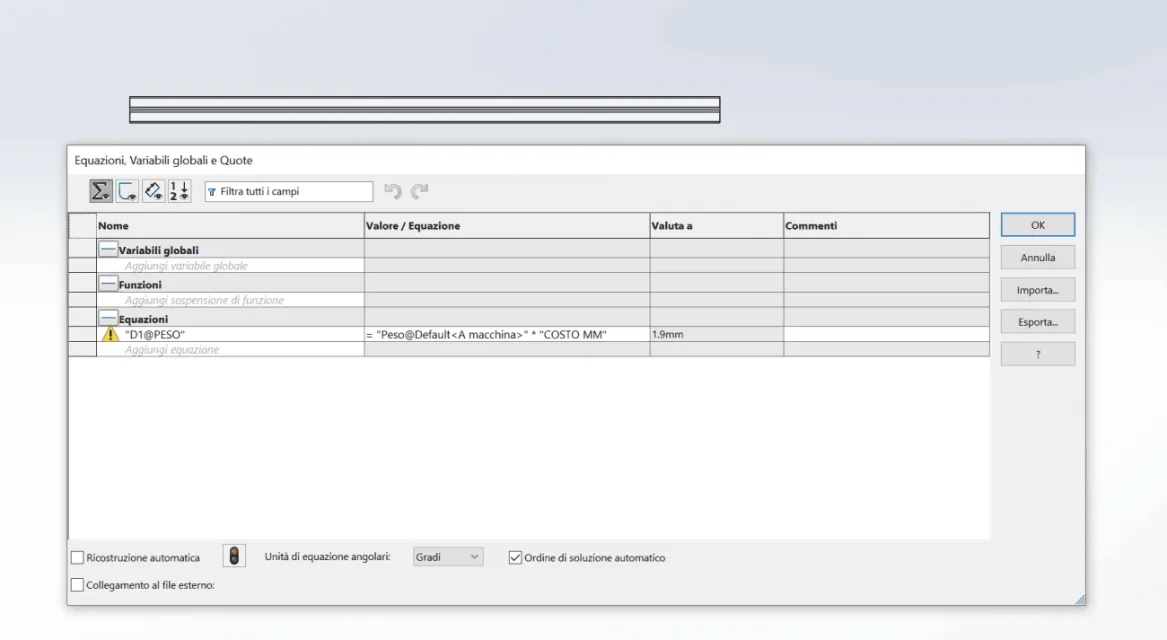
Task: Click the dialog resize grip corner
Action: coord(1080,600)
